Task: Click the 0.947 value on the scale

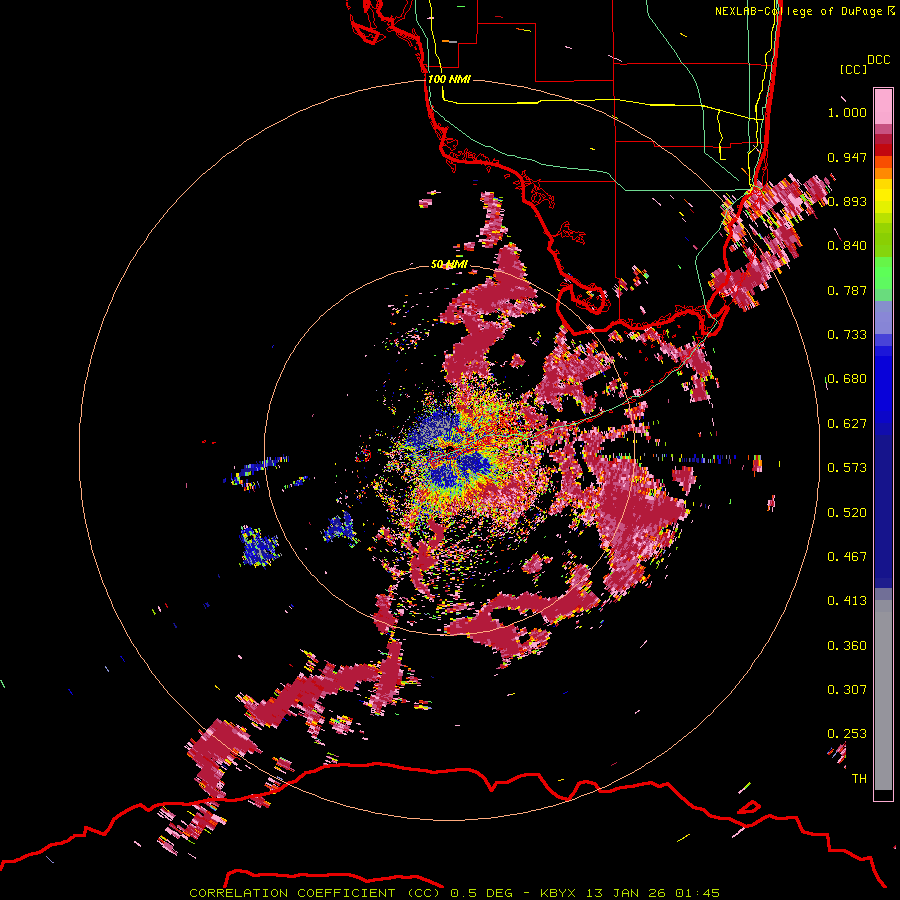Action: pyautogui.click(x=847, y=157)
